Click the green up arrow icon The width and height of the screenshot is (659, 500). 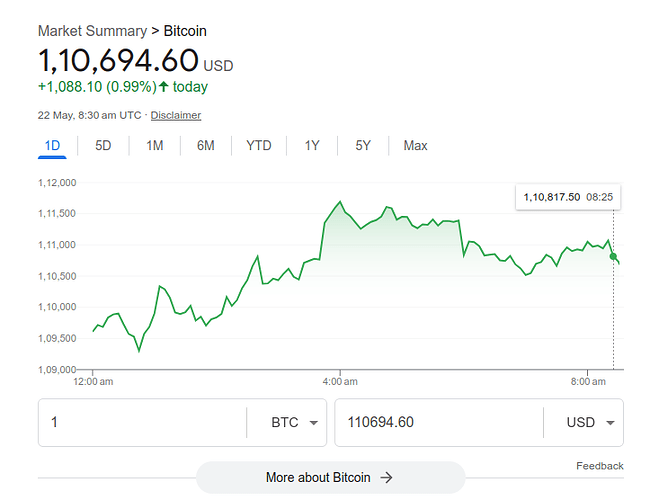(164, 87)
